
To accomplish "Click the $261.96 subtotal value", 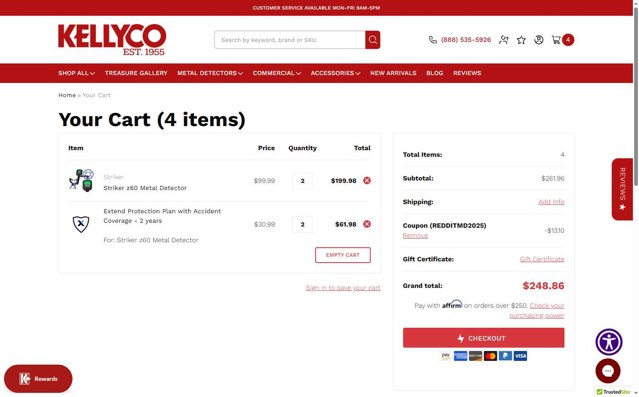I will 553,178.
